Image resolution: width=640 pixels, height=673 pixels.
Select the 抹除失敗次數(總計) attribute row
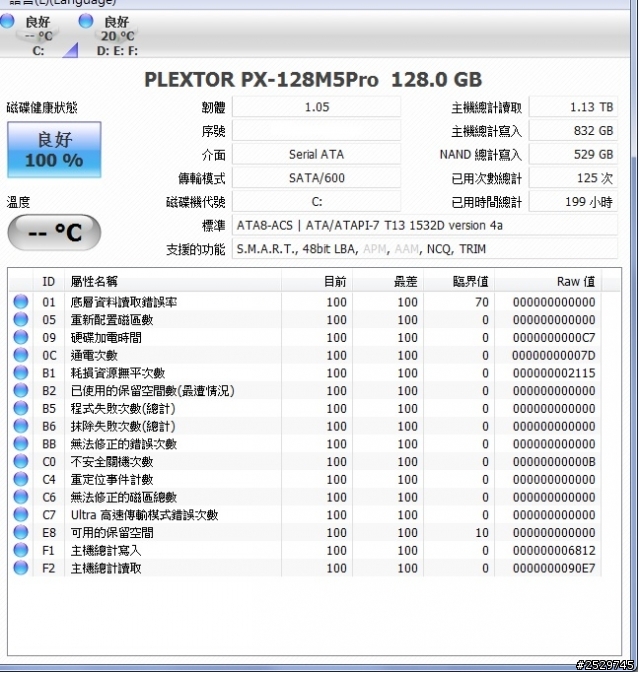coord(305,426)
